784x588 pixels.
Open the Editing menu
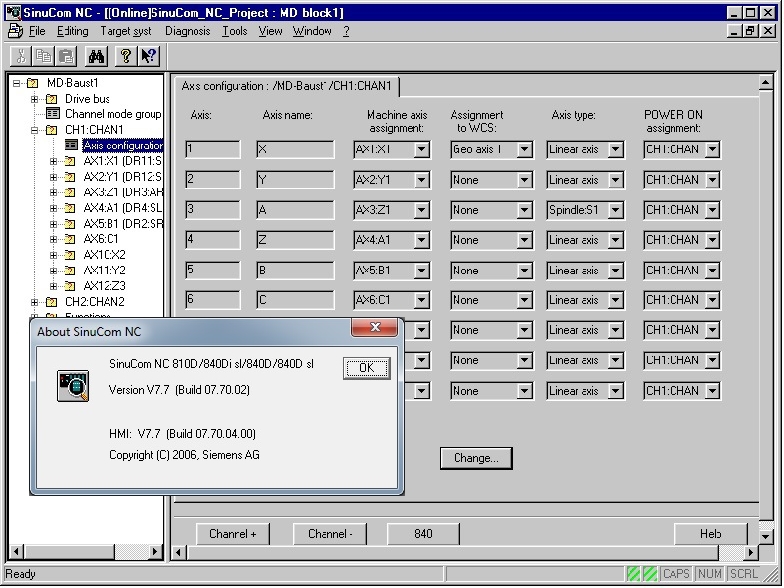coord(72,31)
